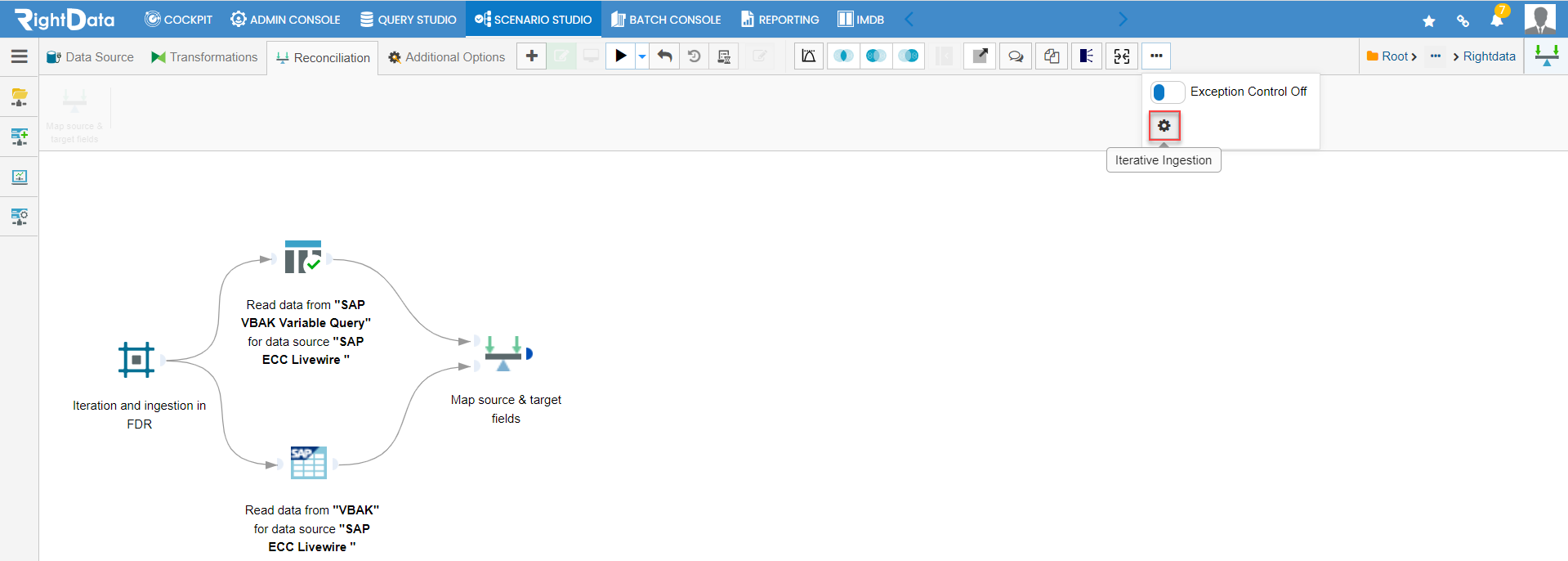
Task: Click the data profile chart icon
Action: tap(809, 56)
